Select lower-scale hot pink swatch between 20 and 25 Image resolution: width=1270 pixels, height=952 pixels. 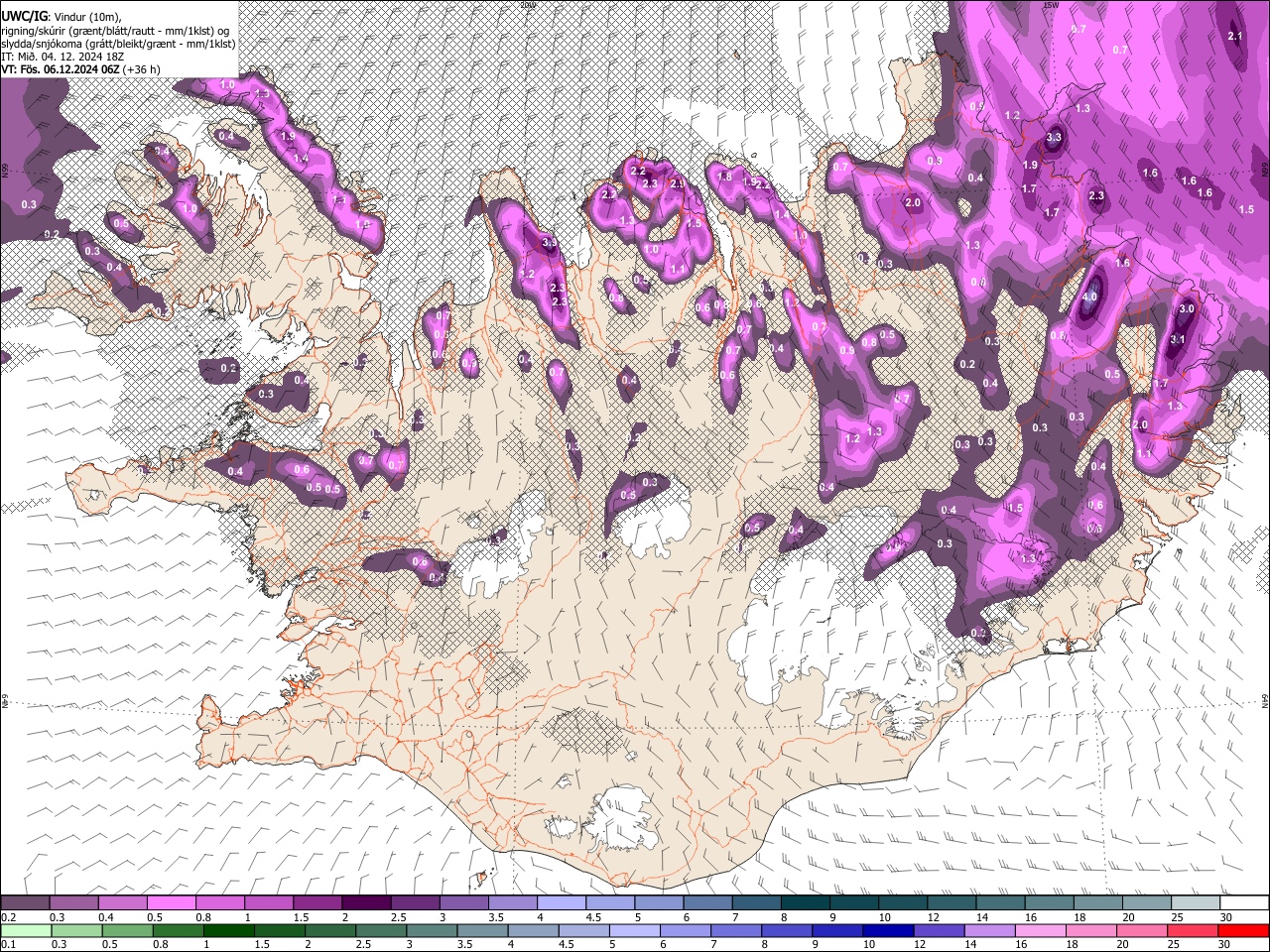[1141, 930]
